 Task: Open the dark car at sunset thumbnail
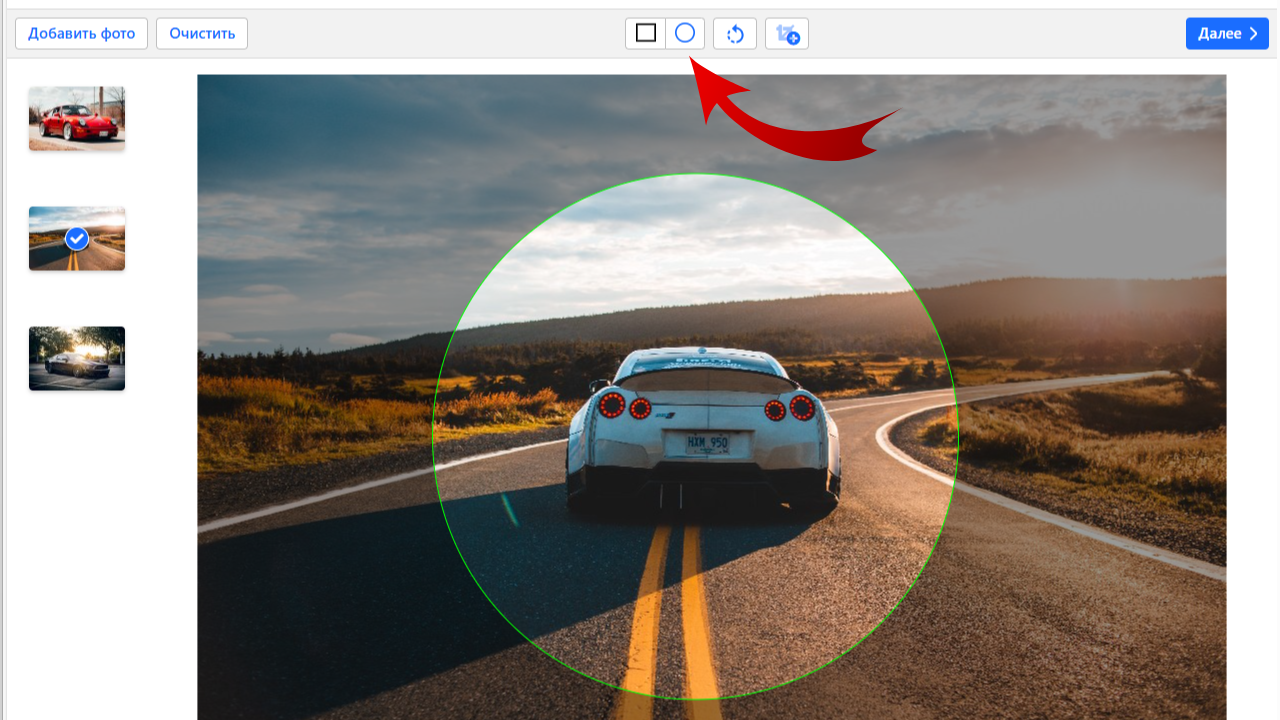(77, 358)
